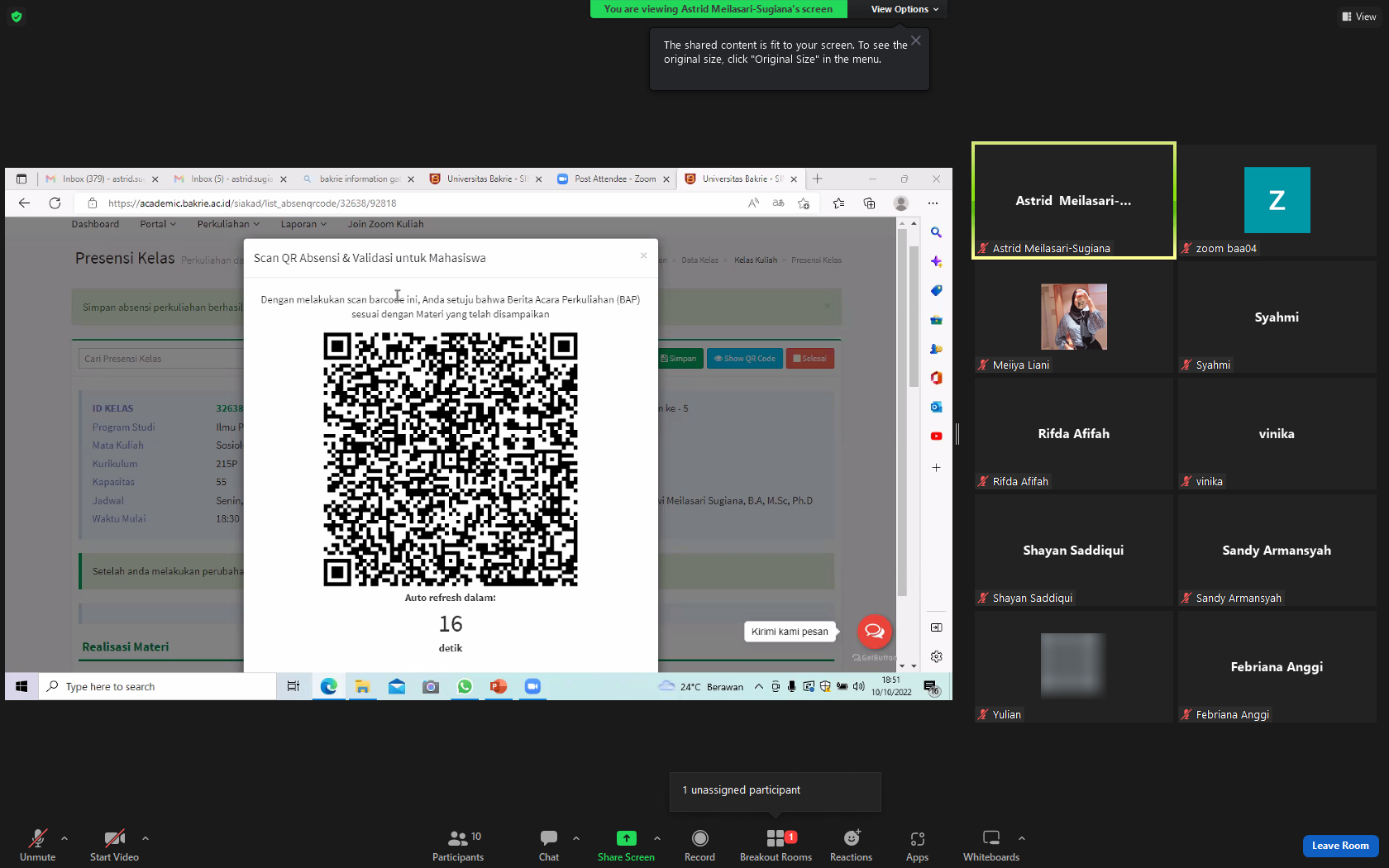
Task: Open Whiteboards
Action: pos(991,845)
